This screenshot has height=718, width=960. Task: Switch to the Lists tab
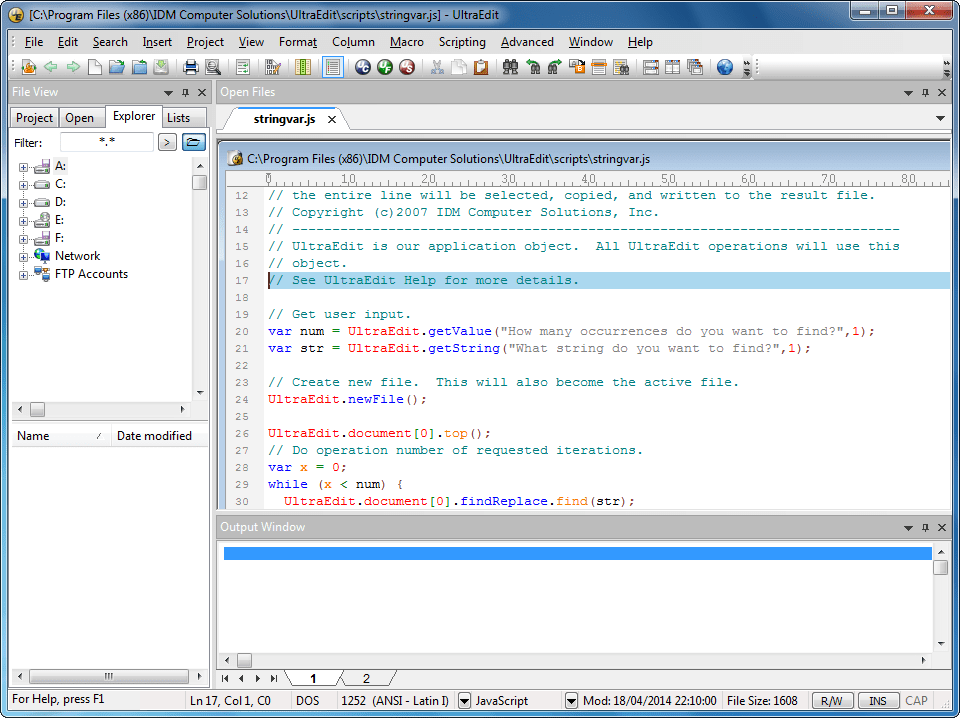point(178,118)
